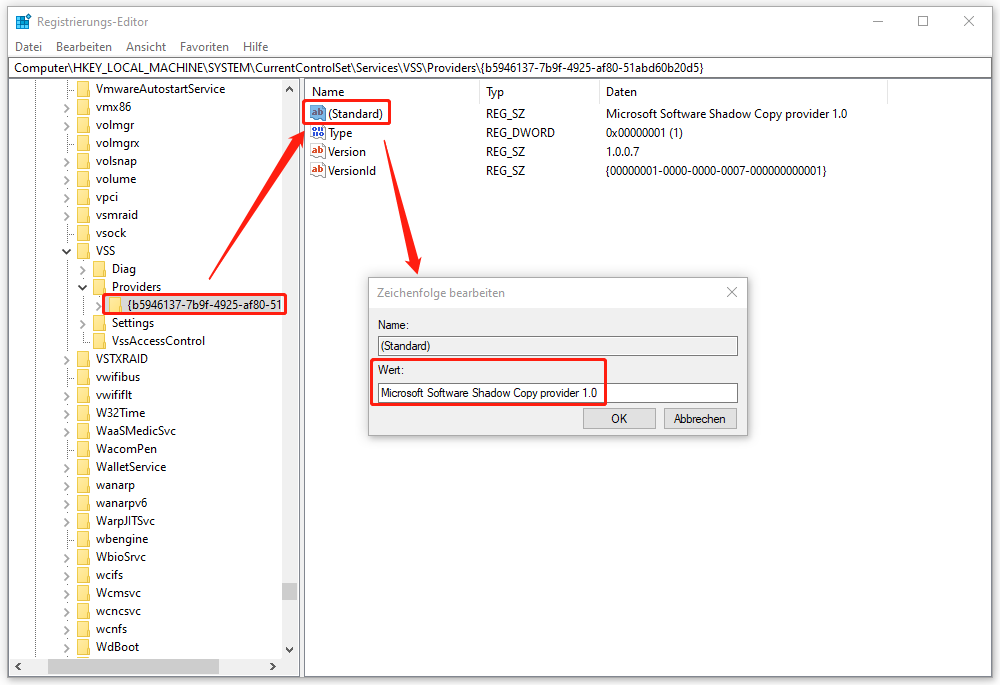This screenshot has width=1000, height=685.
Task: Click the Diag folder icon
Action: tap(99, 269)
